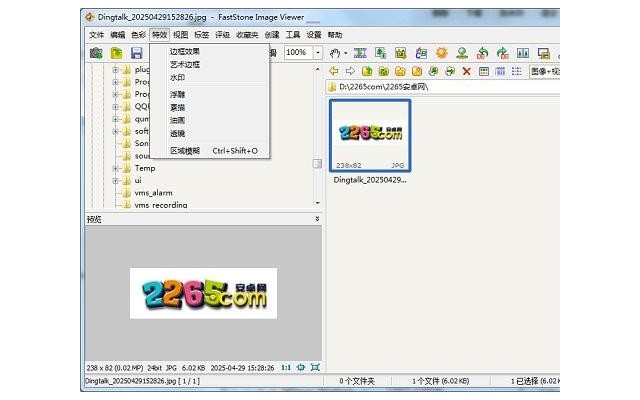
Task: Click the acquire-from-camera icon in main toolbar
Action: (x=96, y=53)
